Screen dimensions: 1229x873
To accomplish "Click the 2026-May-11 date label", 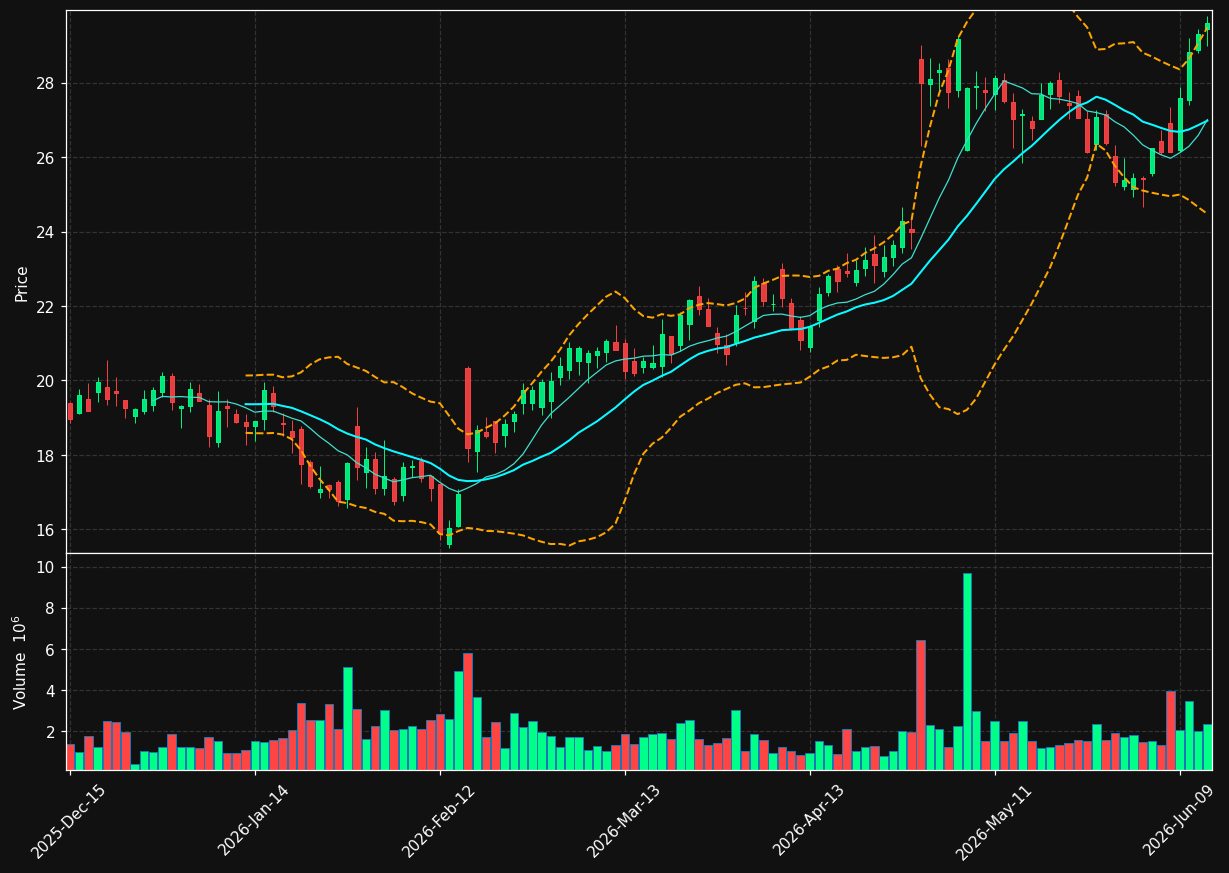I will pos(993,822).
